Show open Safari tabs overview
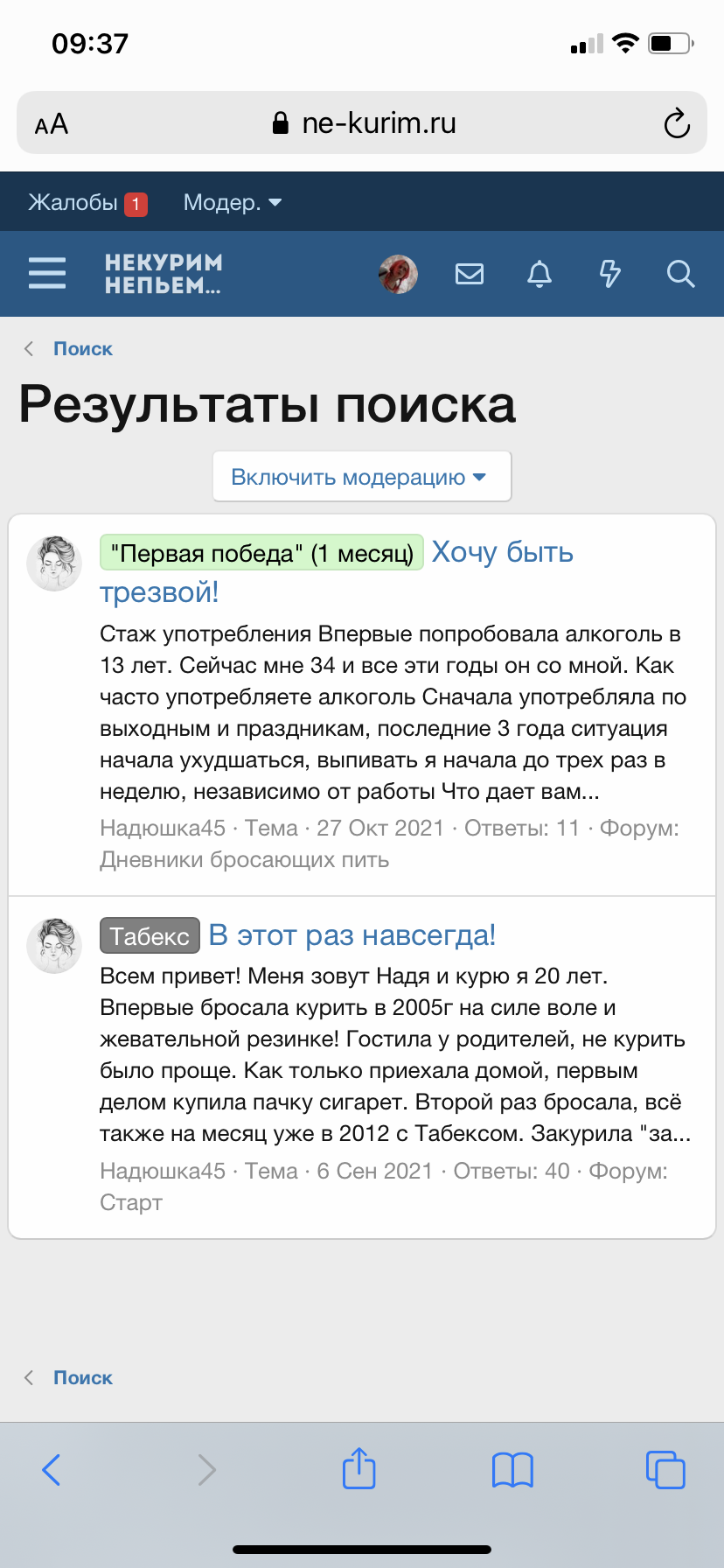Image resolution: width=724 pixels, height=1568 pixels. point(665,1469)
